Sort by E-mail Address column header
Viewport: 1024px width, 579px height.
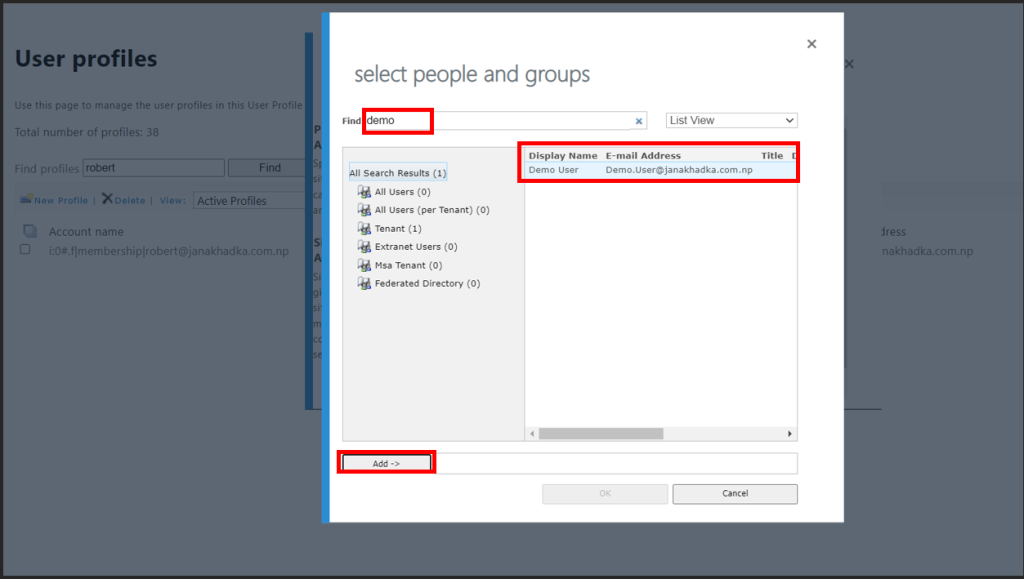(643, 155)
